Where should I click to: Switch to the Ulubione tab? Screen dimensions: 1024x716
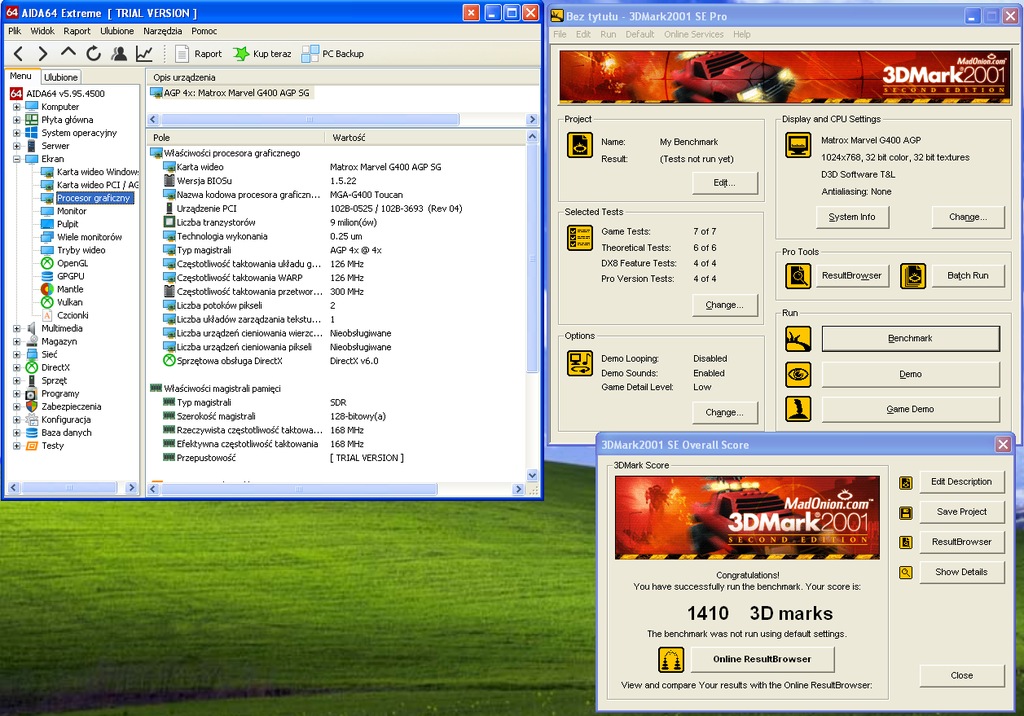[61, 77]
